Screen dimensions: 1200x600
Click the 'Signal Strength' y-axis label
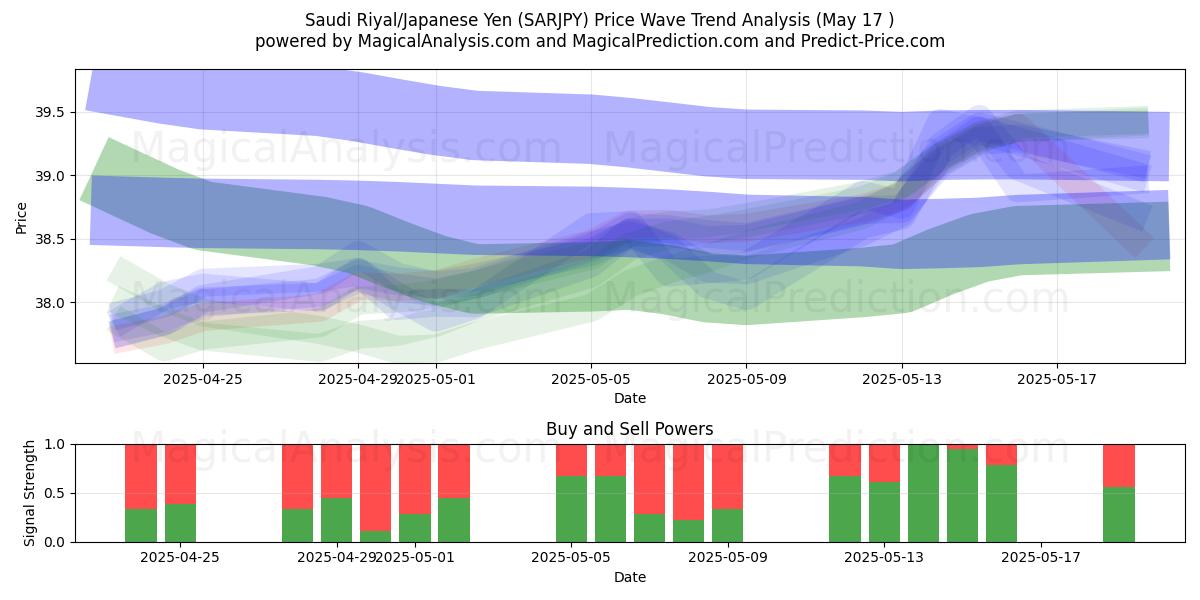30,493
